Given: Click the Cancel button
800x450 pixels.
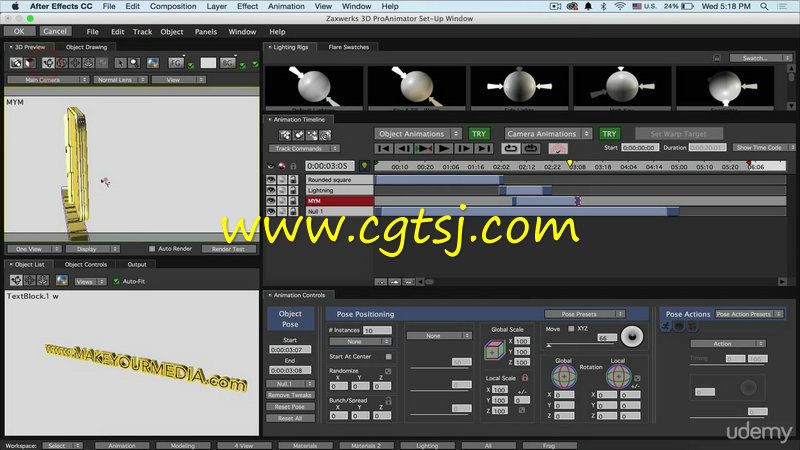Looking at the screenshot, I should coord(55,31).
